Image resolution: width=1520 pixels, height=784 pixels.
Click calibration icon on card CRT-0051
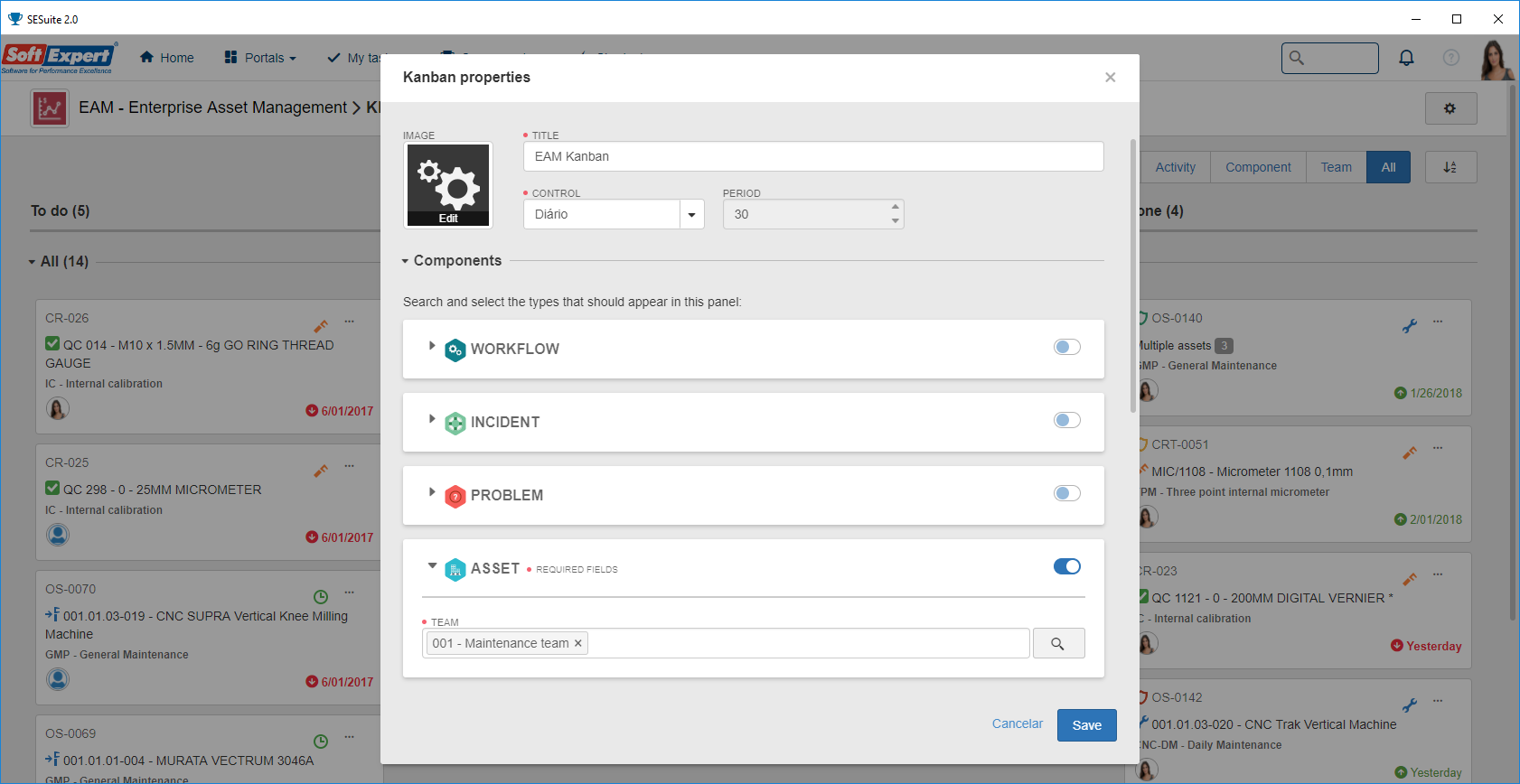coord(1410,453)
